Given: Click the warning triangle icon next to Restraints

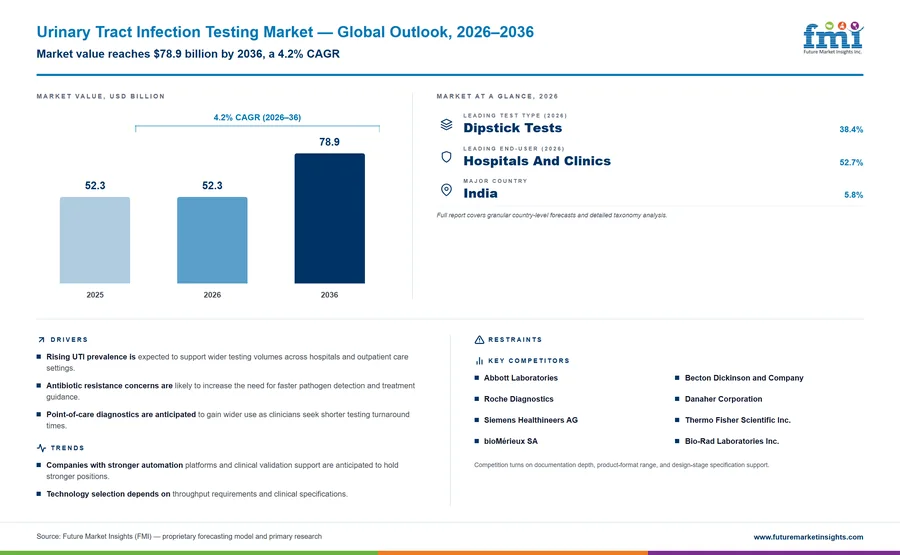Looking at the screenshot, I should (x=479, y=340).
